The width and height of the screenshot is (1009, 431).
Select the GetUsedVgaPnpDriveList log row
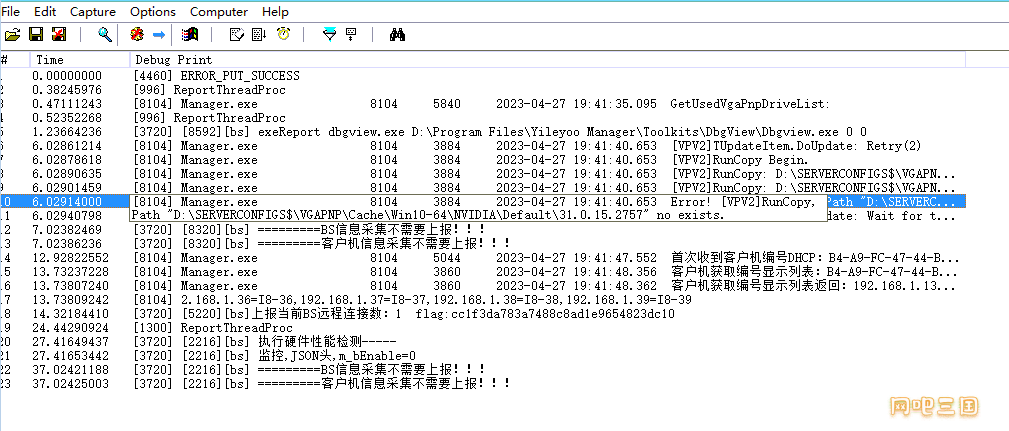[483, 104]
